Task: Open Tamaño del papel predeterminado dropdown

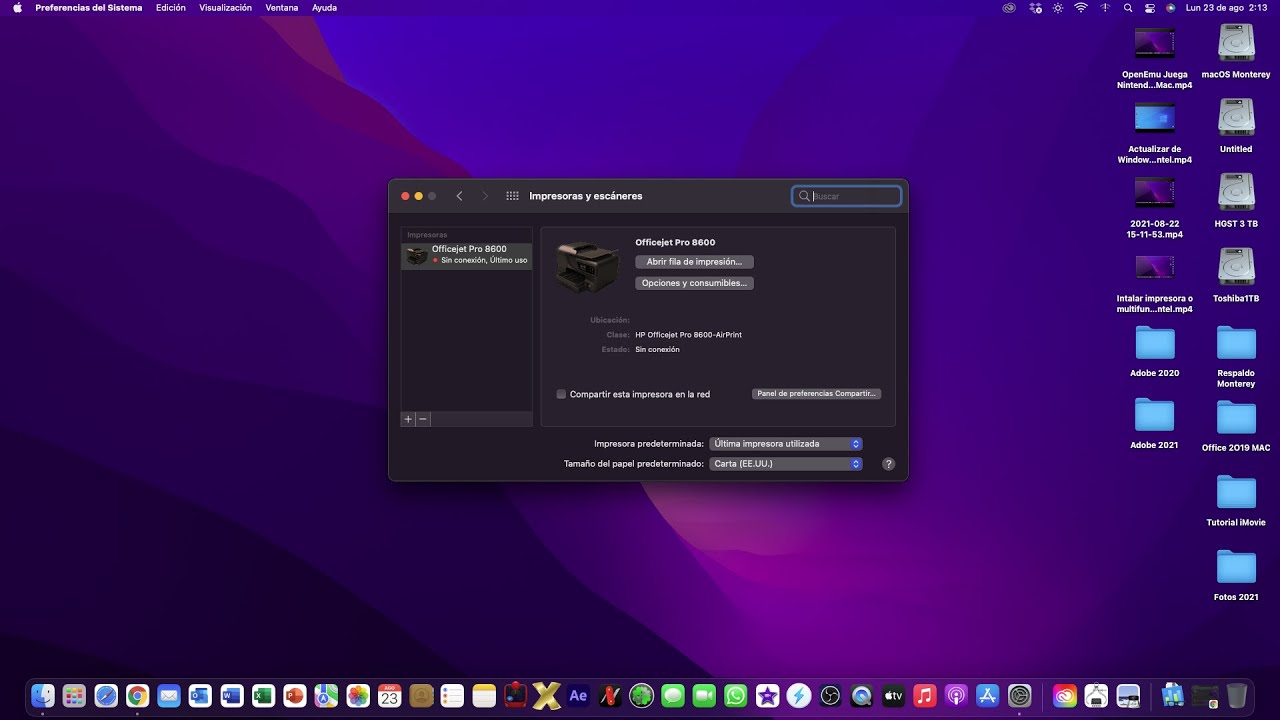Action: point(786,464)
